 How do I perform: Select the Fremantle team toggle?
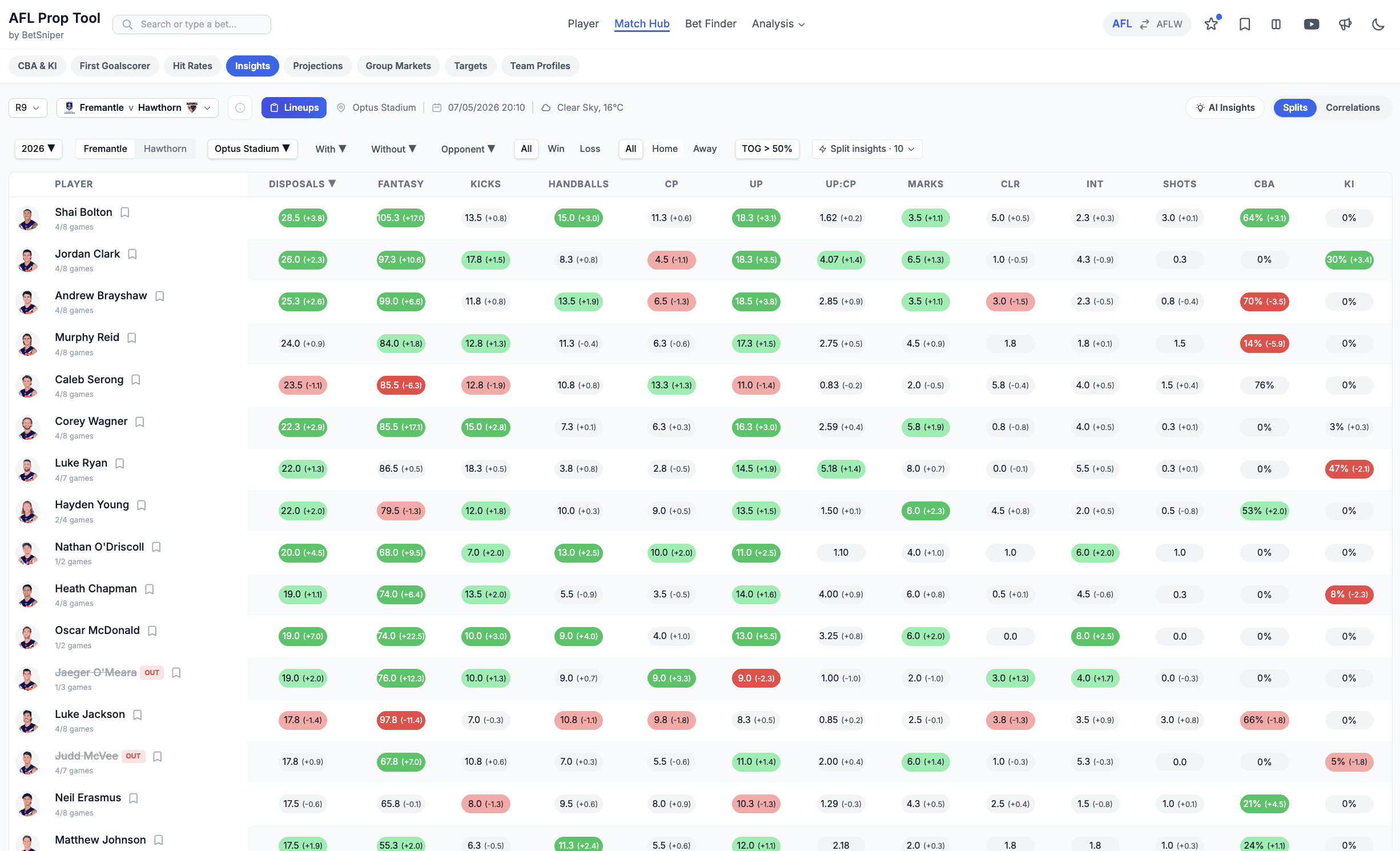point(105,148)
